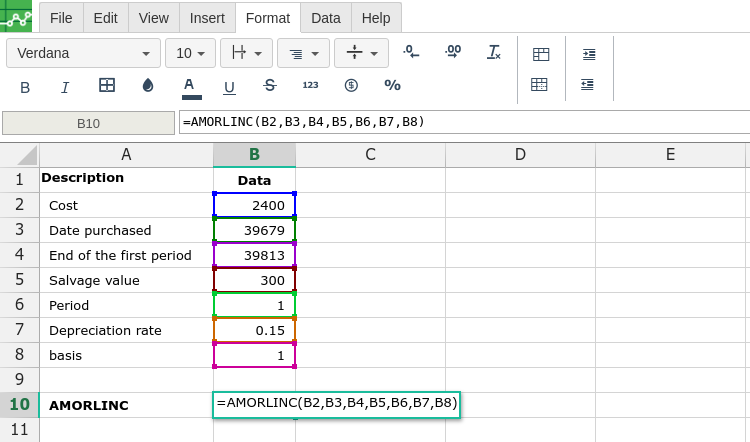Select row 9 header
The image size is (750, 442).
pyautogui.click(x=19, y=380)
